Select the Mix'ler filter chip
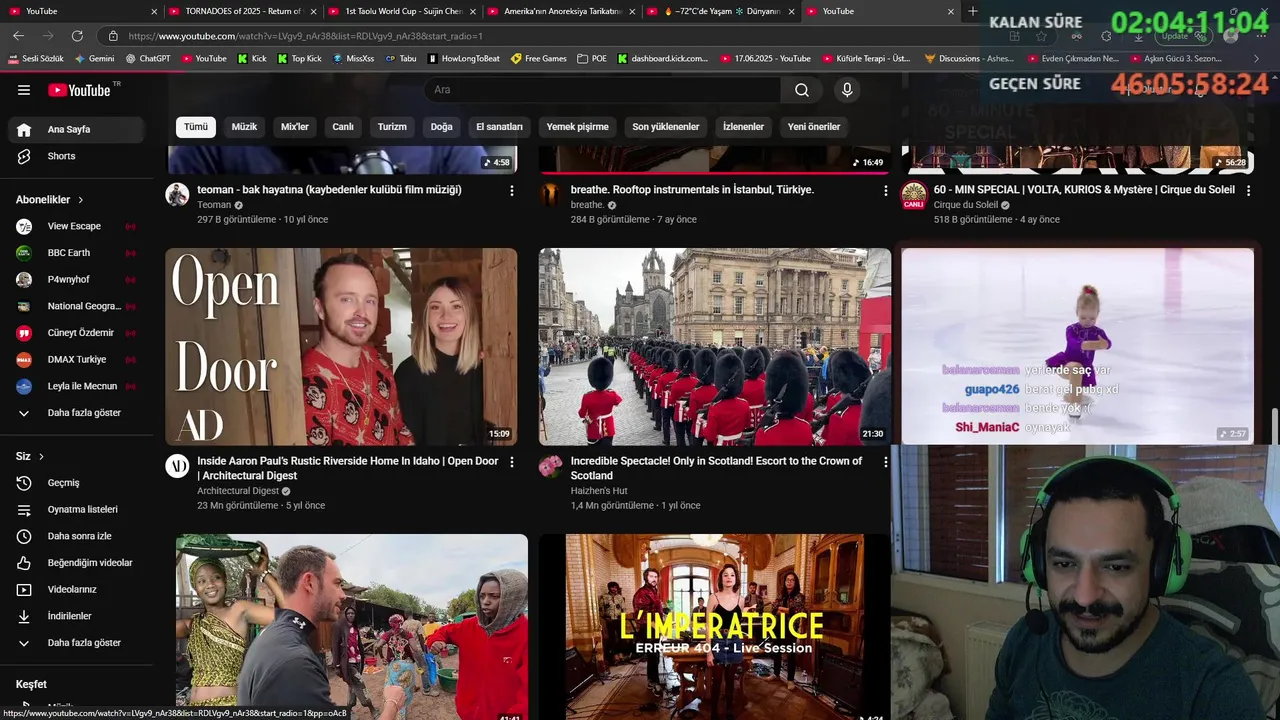The image size is (1280, 720). 295,127
